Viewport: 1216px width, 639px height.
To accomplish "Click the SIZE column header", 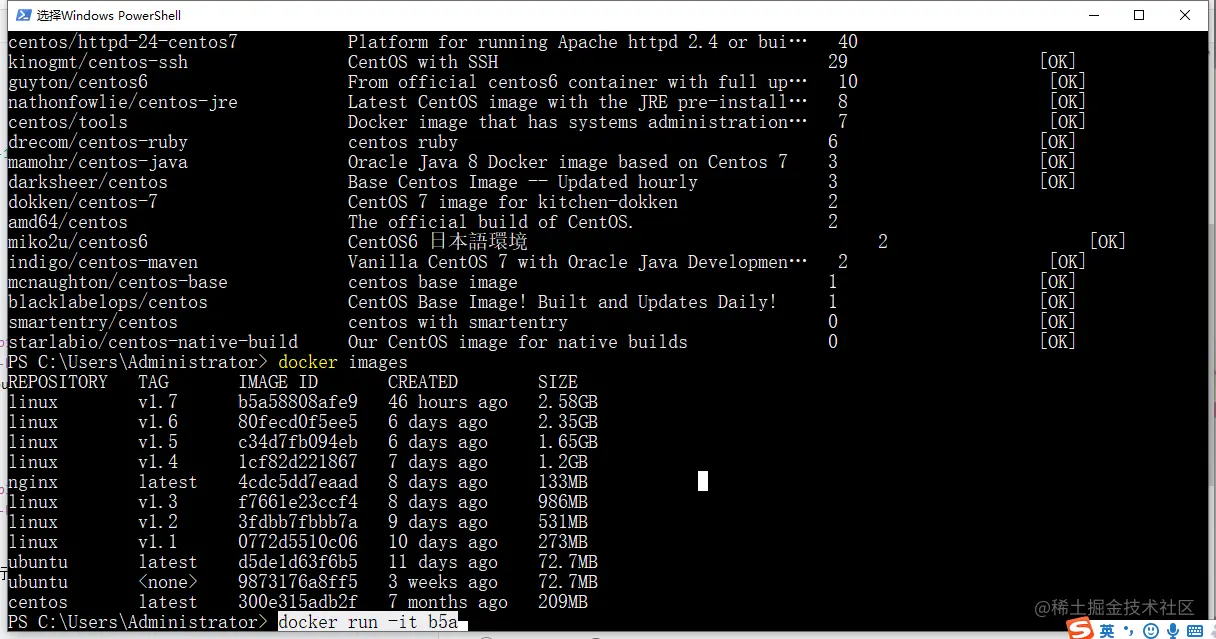I will pyautogui.click(x=558, y=382).
